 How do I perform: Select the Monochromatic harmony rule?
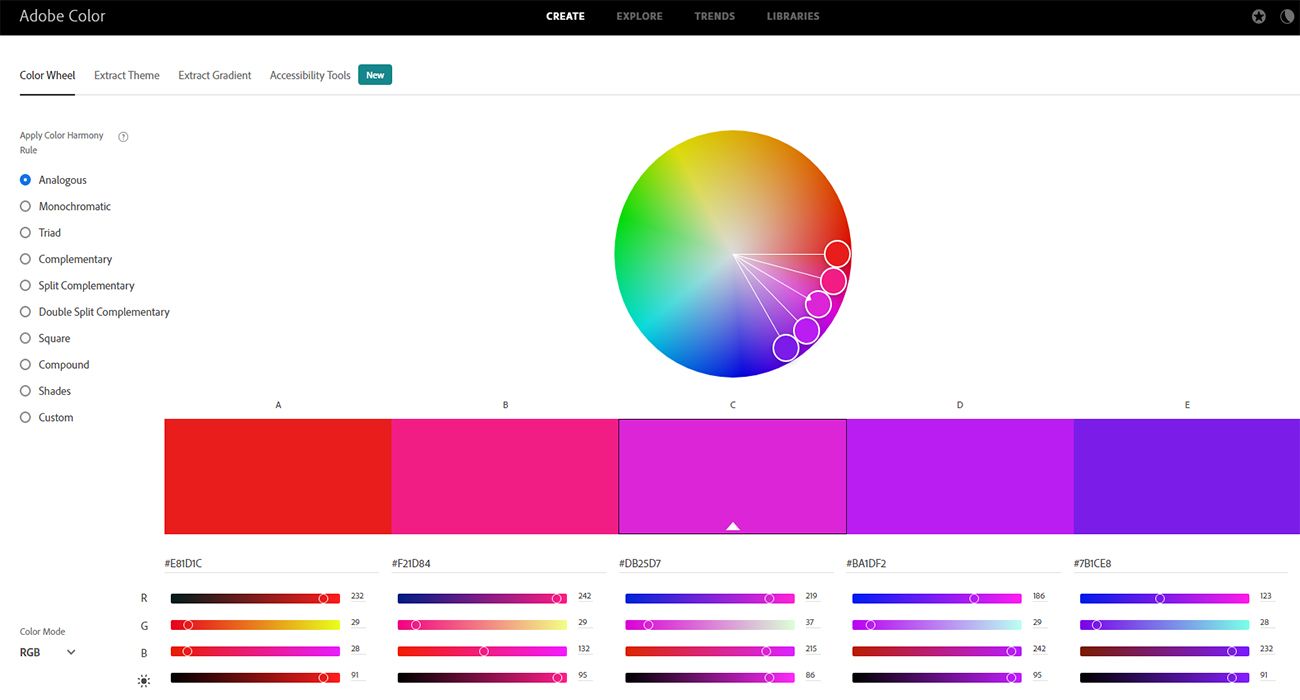26,206
